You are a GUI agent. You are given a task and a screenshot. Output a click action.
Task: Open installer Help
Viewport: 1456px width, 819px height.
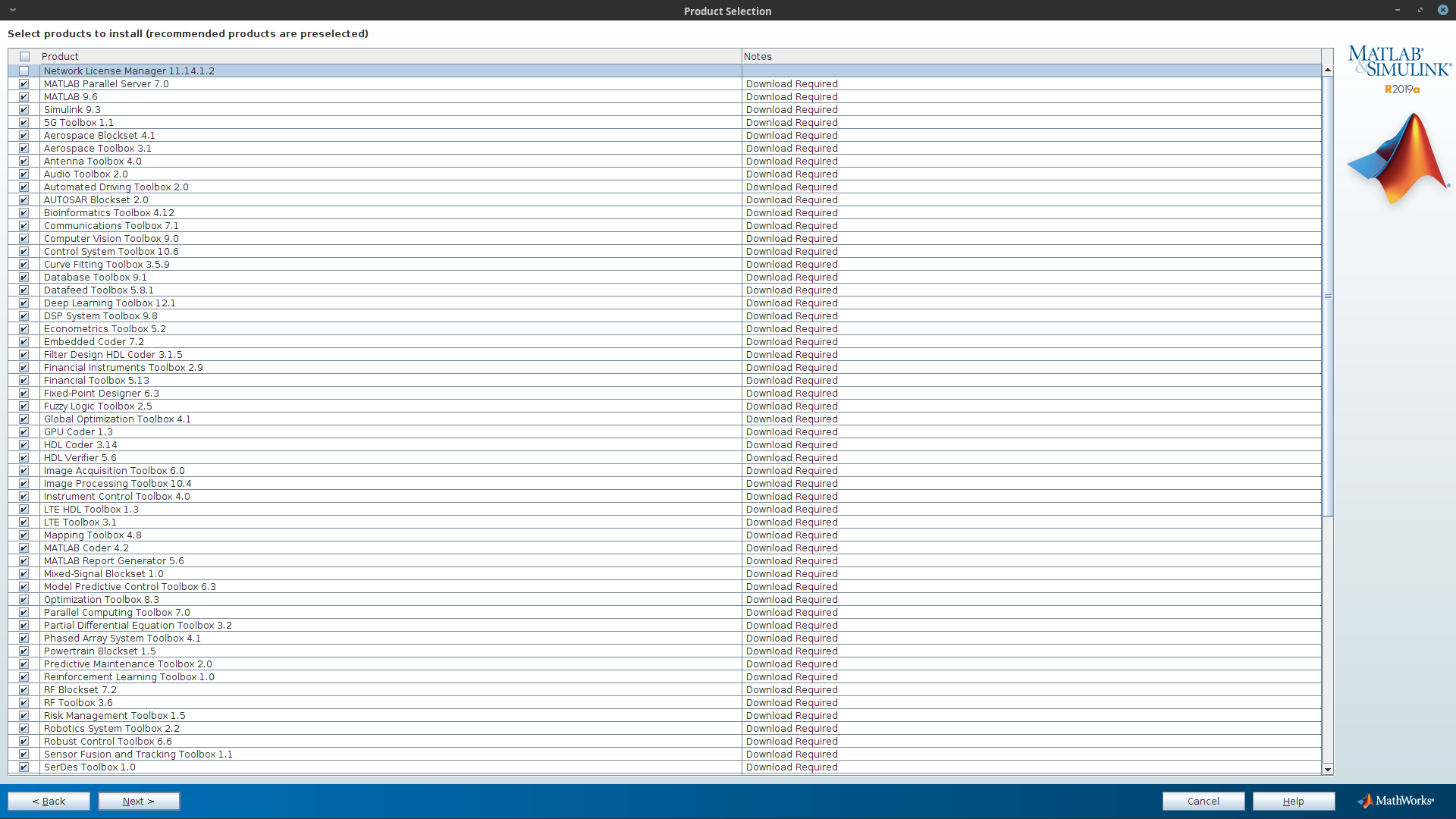pos(1294,802)
